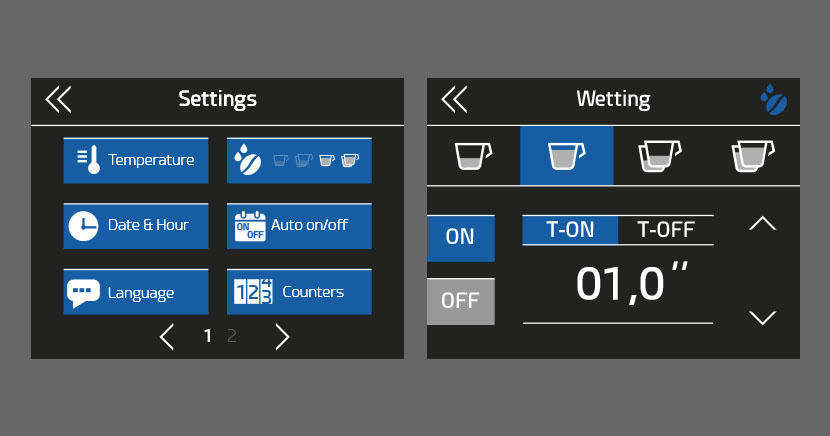The height and width of the screenshot is (436, 830).
Task: Go to previous settings page arrow
Action: coord(167,337)
